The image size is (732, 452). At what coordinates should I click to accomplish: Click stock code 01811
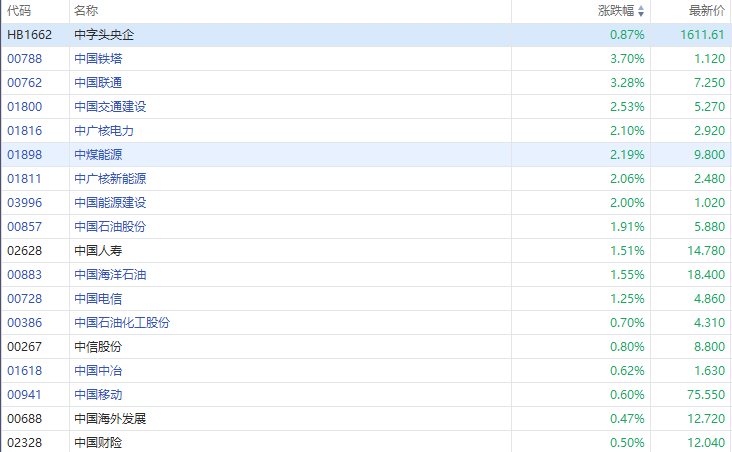24,178
